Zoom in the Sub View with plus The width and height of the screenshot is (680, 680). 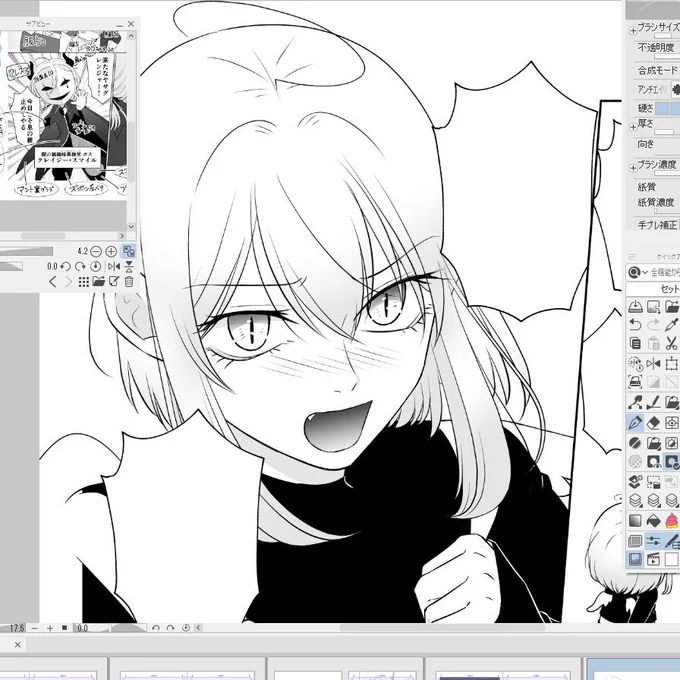pos(111,252)
